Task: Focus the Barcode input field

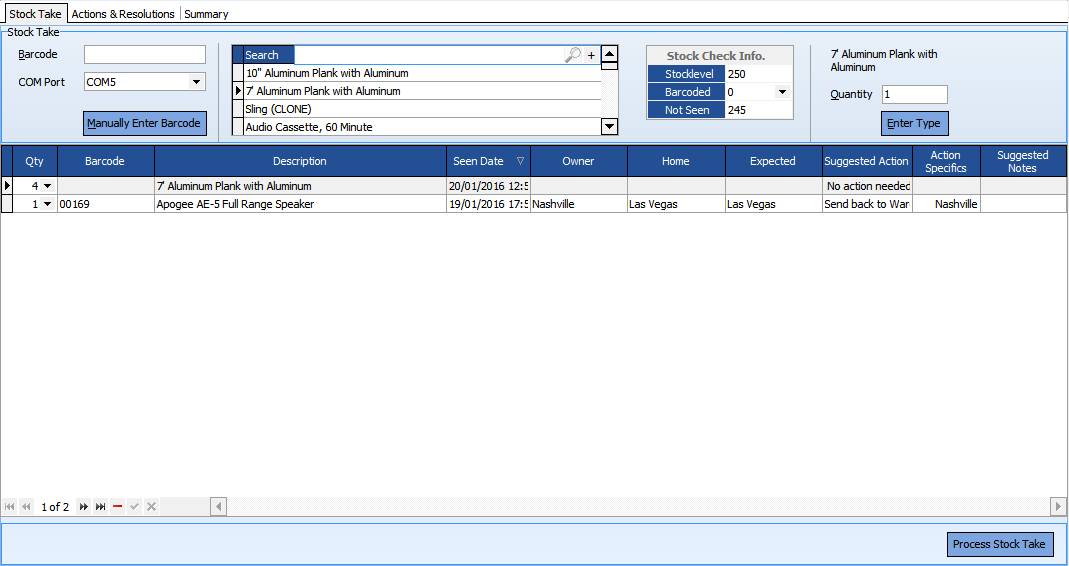Action: coord(145,55)
